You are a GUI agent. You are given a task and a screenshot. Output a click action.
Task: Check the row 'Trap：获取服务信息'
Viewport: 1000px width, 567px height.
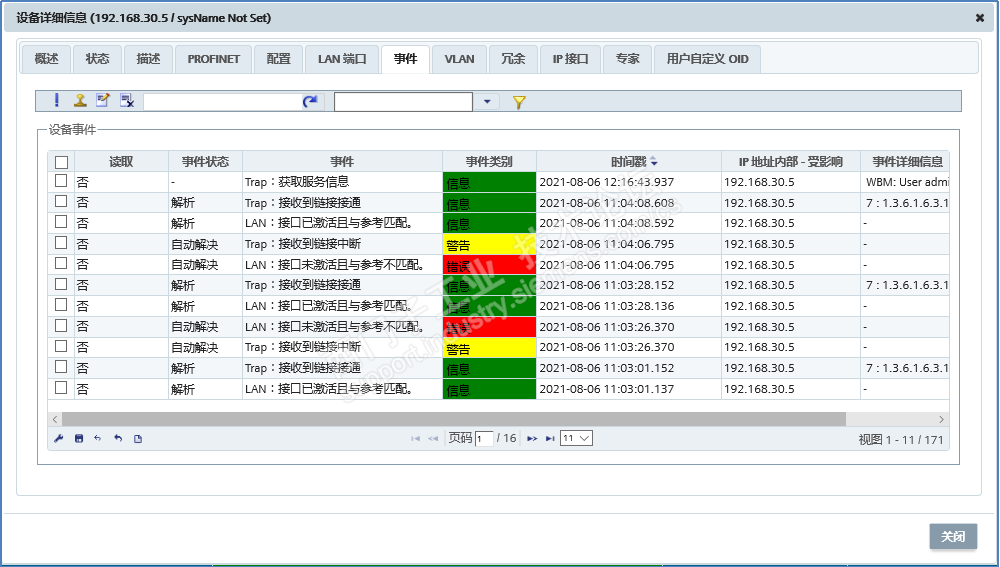click(61, 181)
